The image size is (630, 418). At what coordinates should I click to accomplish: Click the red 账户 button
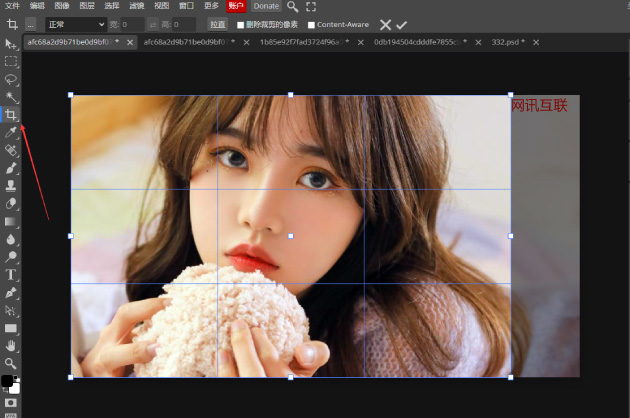tap(236, 6)
